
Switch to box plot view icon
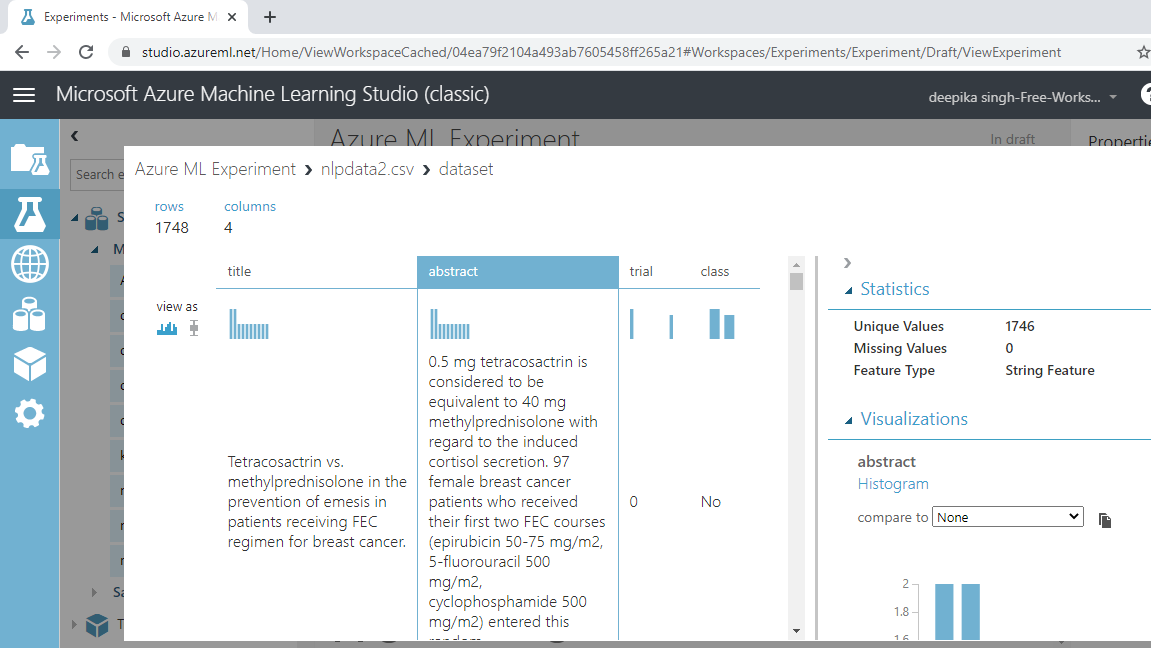(x=194, y=328)
